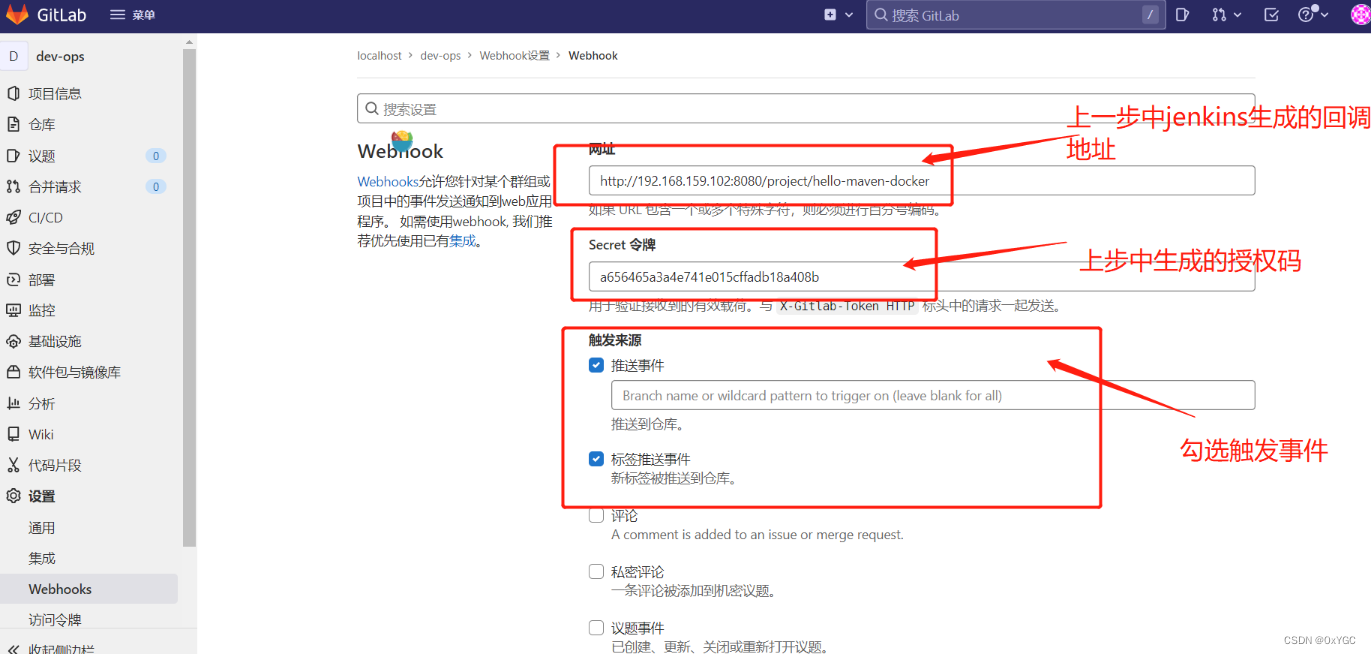Image resolution: width=1371 pixels, height=654 pixels.
Task: Open 项目信息 in sidebar
Action: click(x=55, y=94)
